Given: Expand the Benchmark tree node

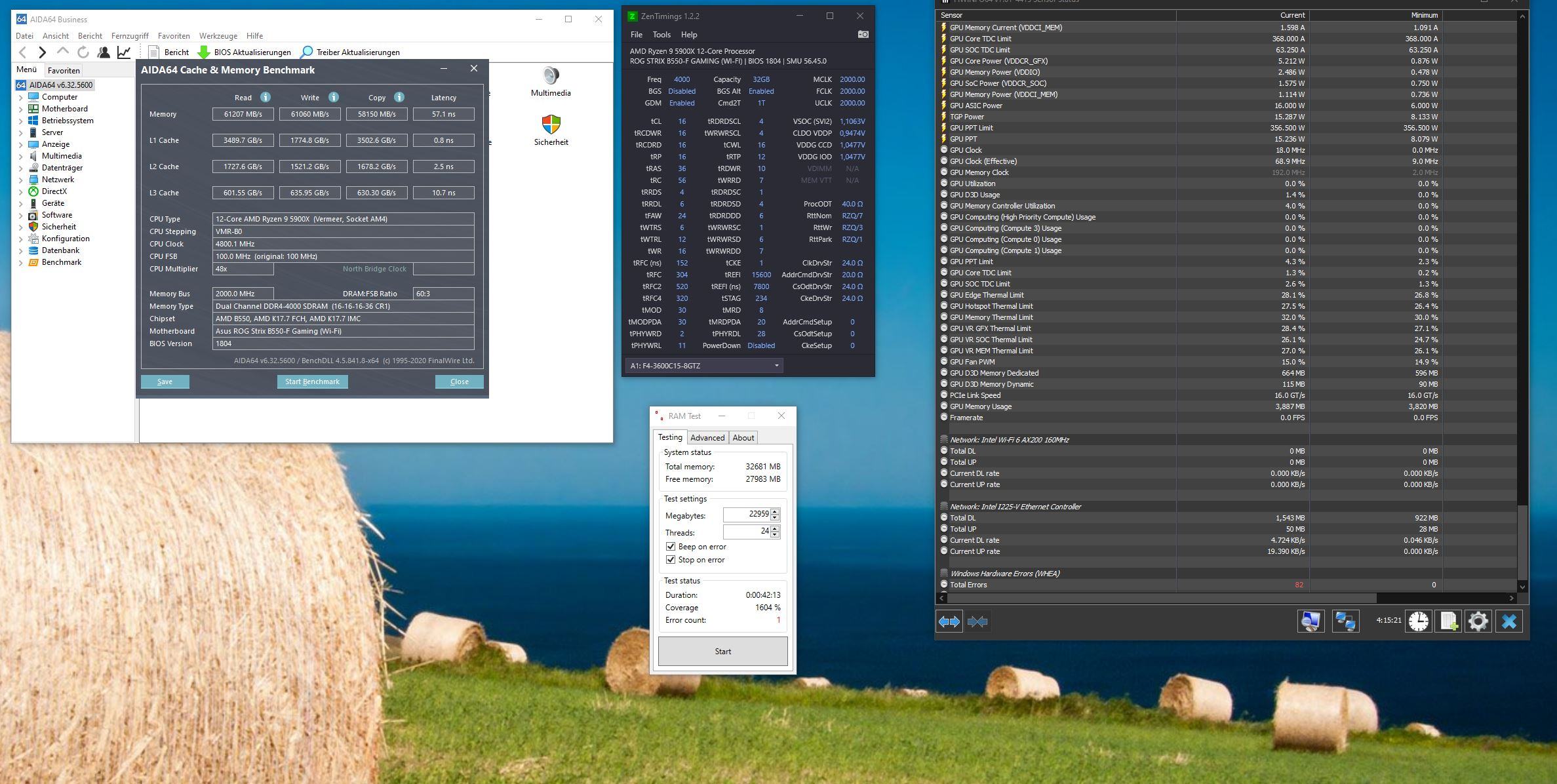Looking at the screenshot, I should click(20, 262).
